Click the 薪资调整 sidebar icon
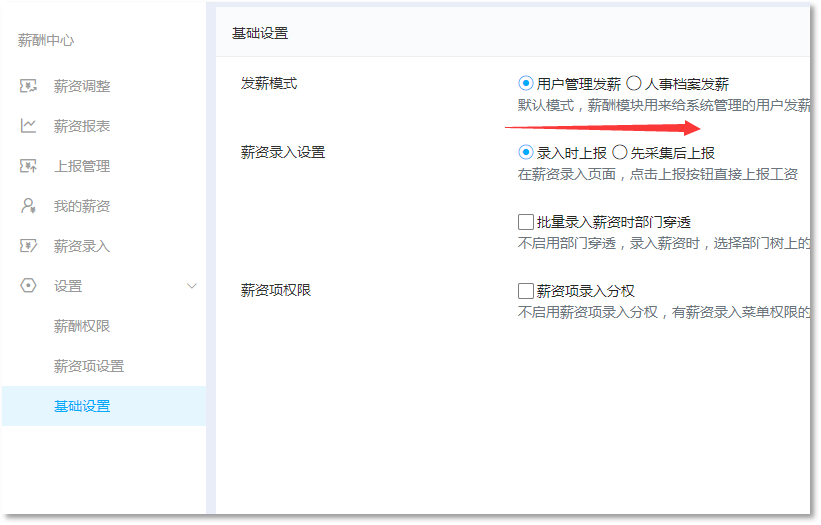 29,86
